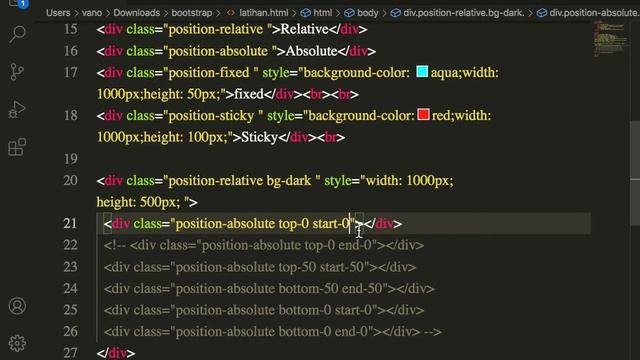Click line number 21 in gutter

tap(71, 224)
